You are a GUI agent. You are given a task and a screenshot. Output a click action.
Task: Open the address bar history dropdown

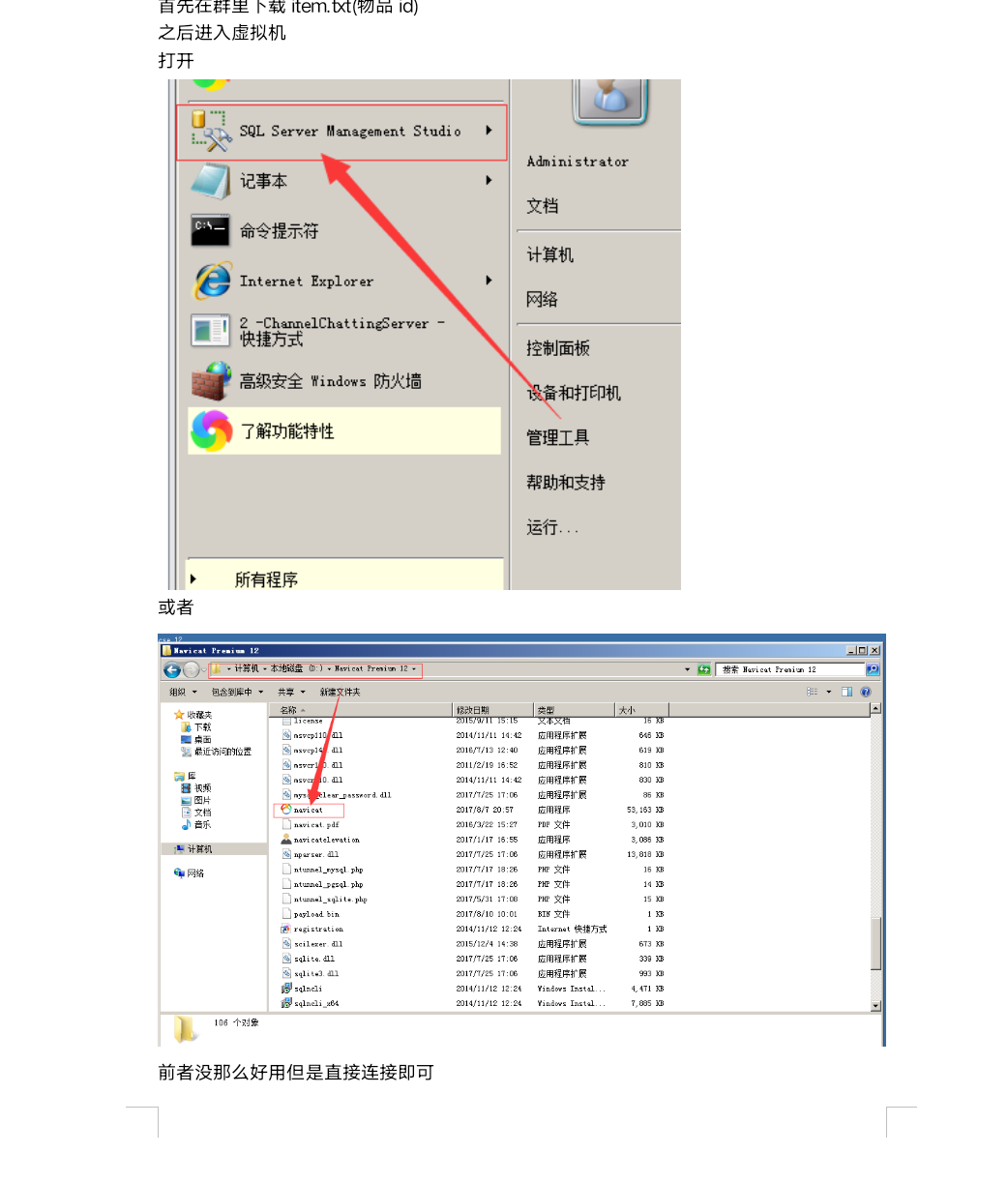click(688, 669)
